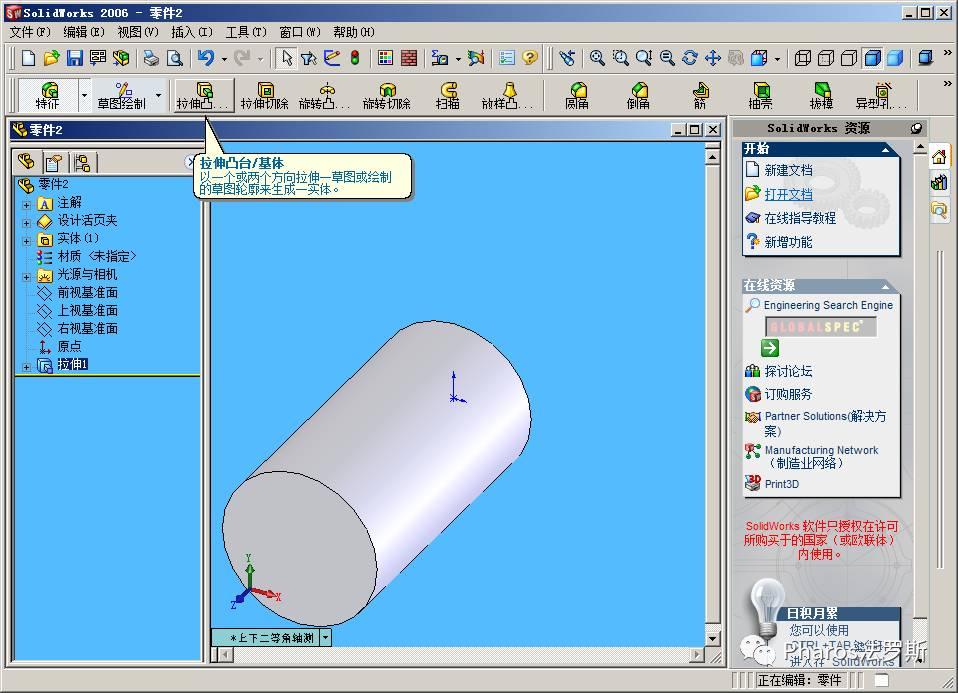The height and width of the screenshot is (693, 958).
Task: Expand the 拉伸1 feature tree node
Action: point(27,366)
